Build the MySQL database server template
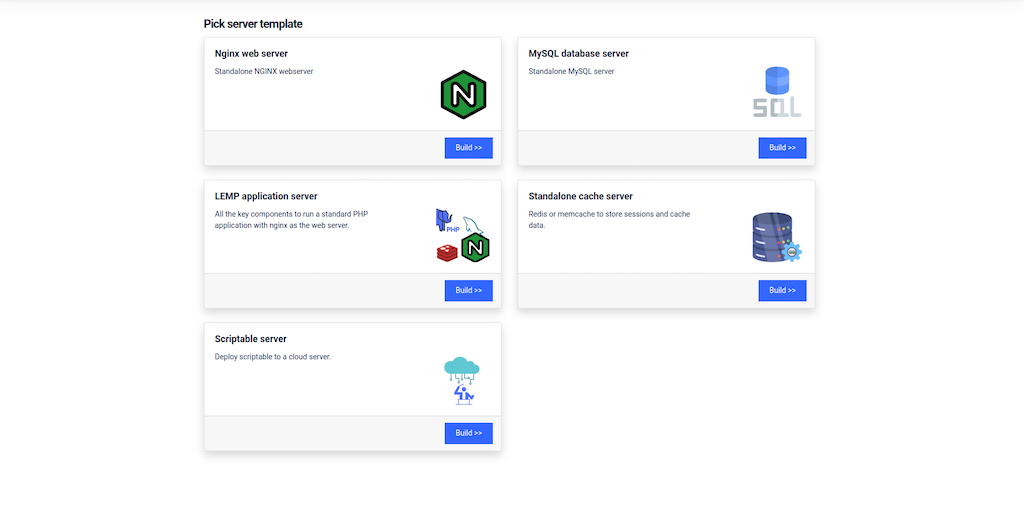 click(x=782, y=148)
